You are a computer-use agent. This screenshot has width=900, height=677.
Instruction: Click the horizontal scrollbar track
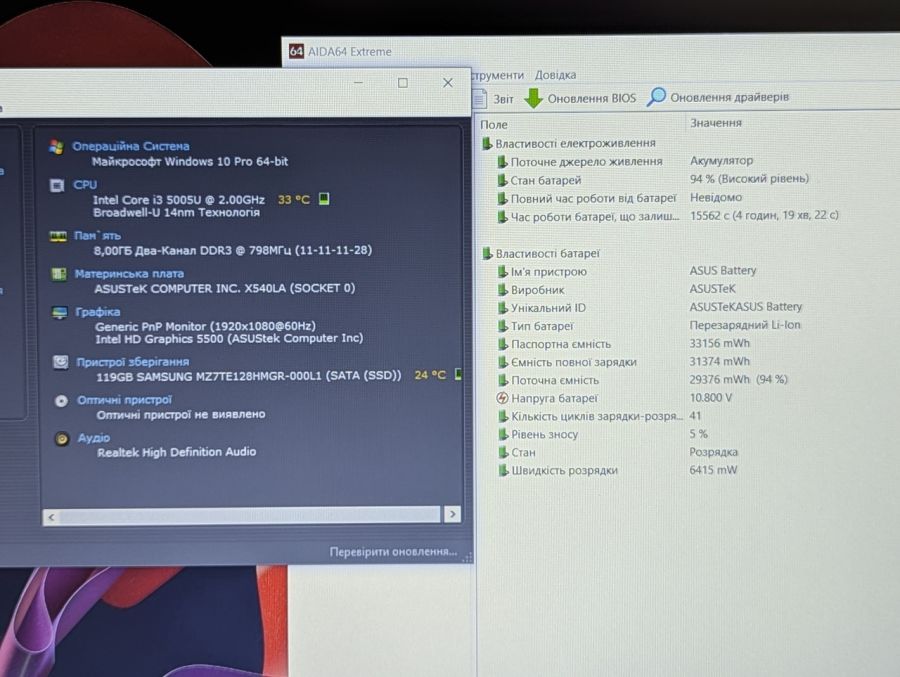click(x=251, y=515)
